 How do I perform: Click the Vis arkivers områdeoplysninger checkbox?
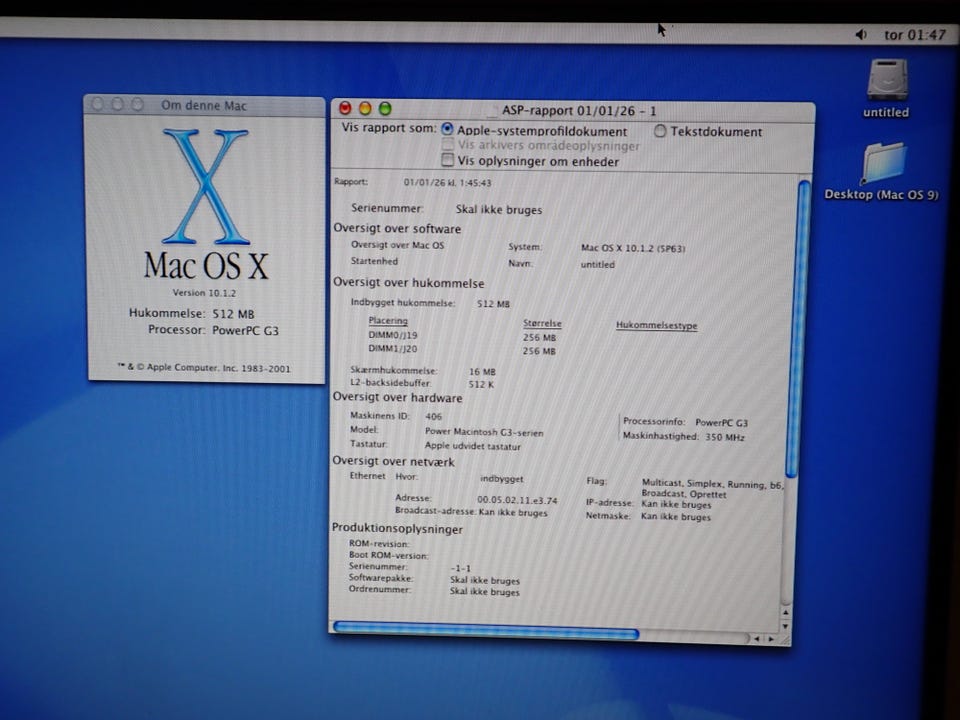[x=448, y=144]
